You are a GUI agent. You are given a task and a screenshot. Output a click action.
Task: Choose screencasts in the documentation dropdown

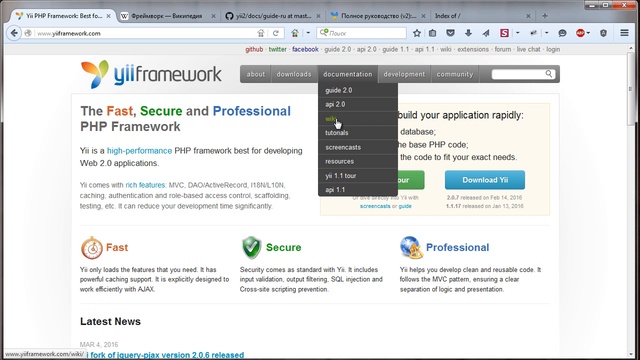(x=358, y=147)
